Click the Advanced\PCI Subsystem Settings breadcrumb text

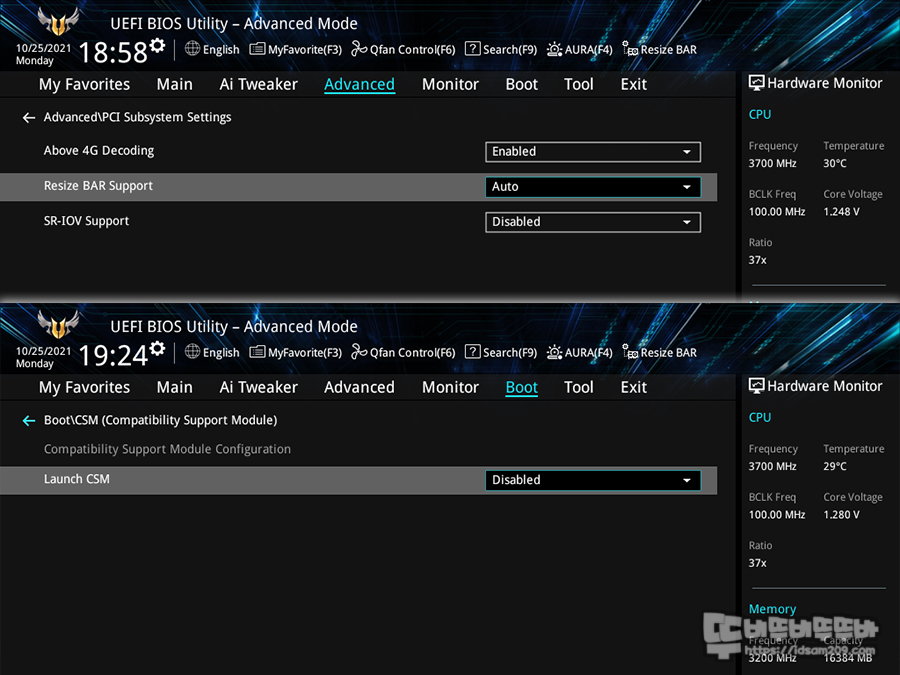(137, 117)
